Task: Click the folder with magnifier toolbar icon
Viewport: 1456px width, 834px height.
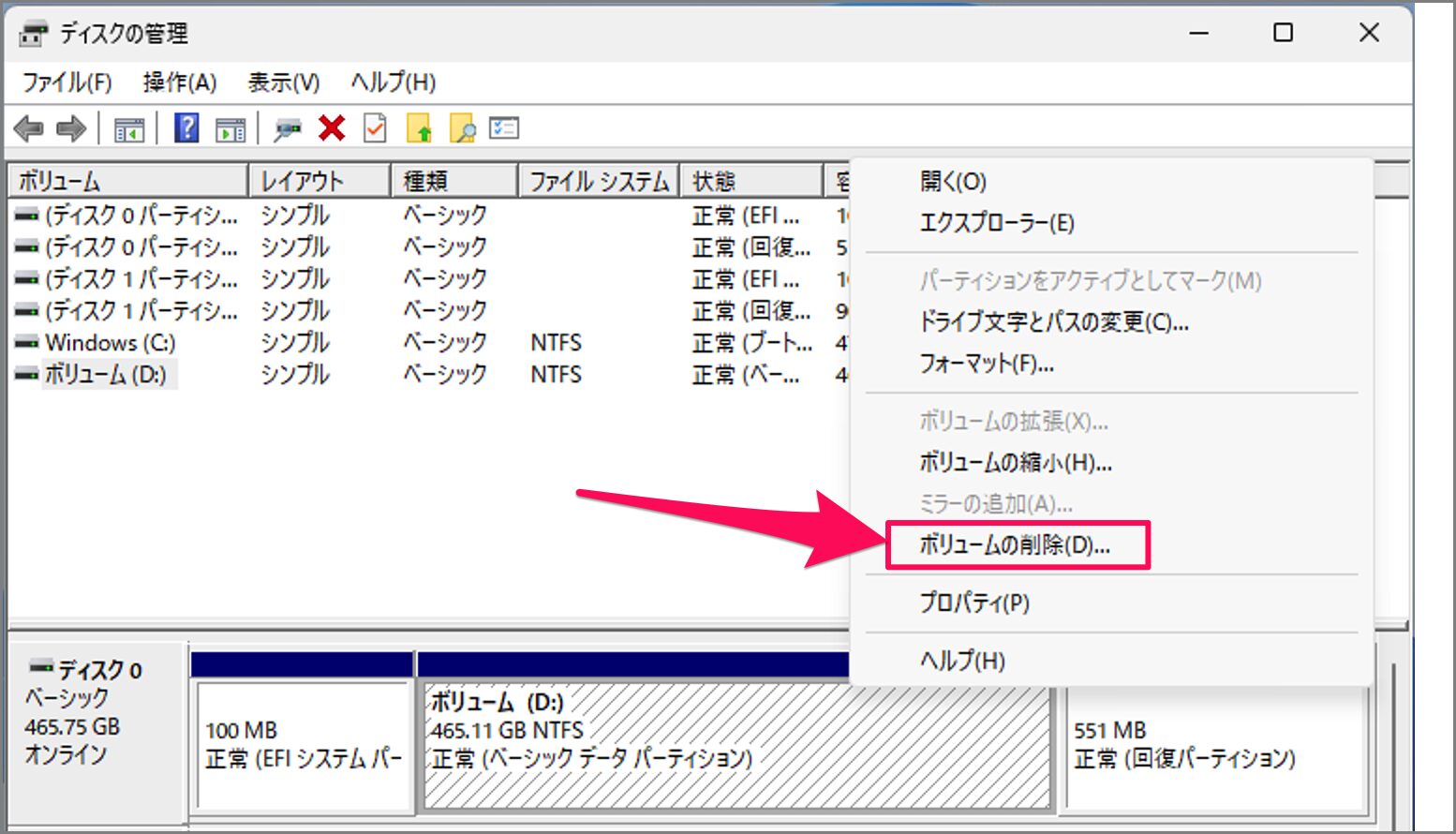Action: point(462,128)
